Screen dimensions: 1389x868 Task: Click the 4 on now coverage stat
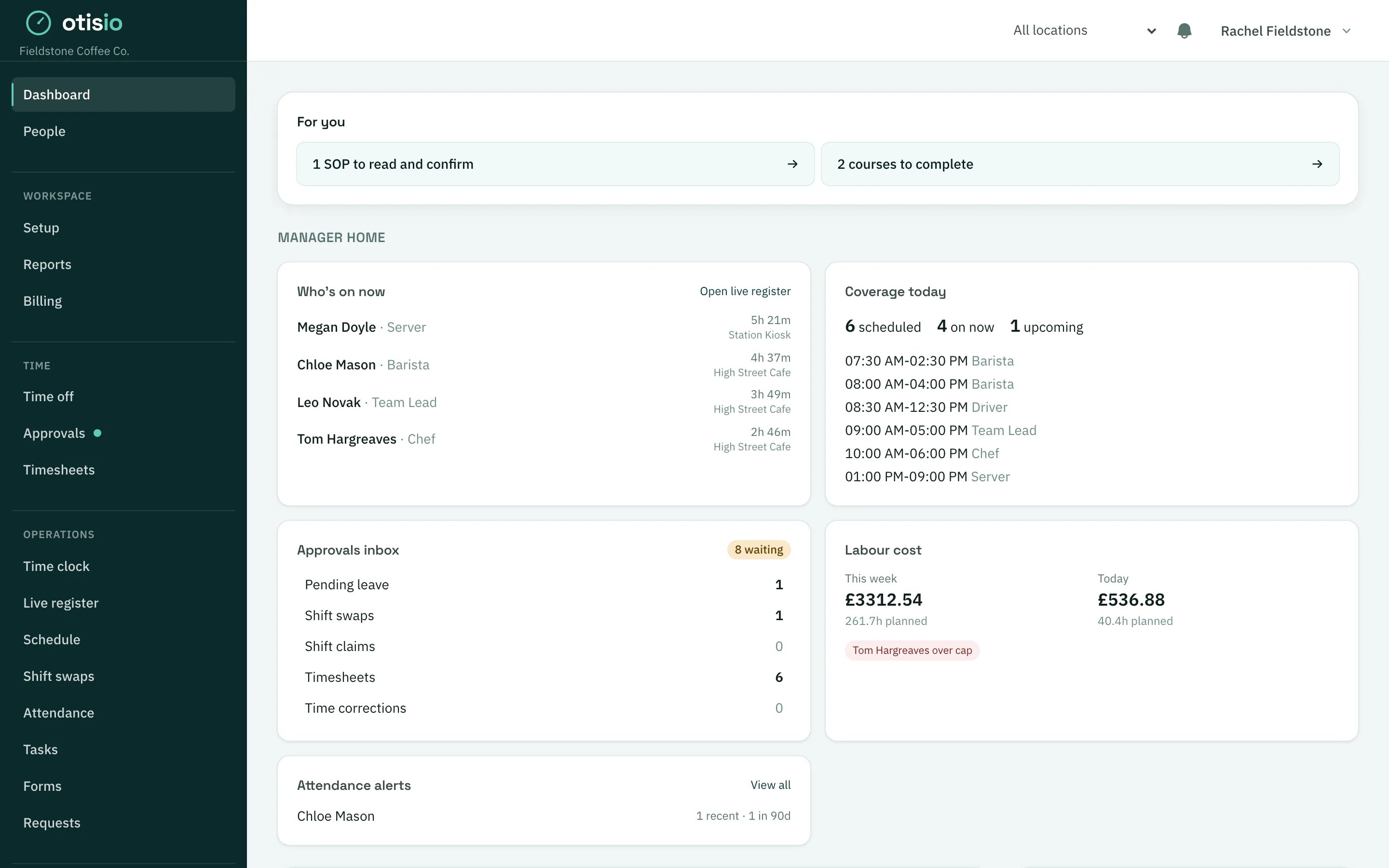coord(966,326)
